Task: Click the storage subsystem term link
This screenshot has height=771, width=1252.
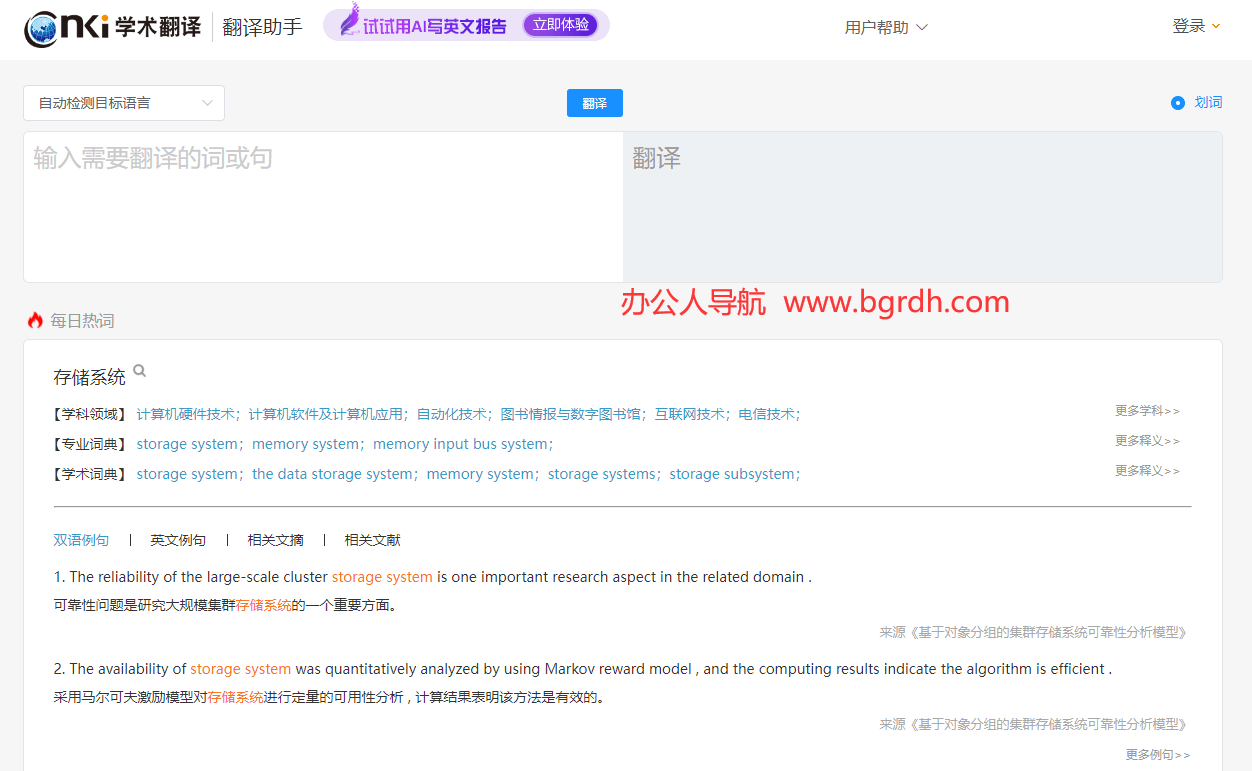Action: (732, 474)
